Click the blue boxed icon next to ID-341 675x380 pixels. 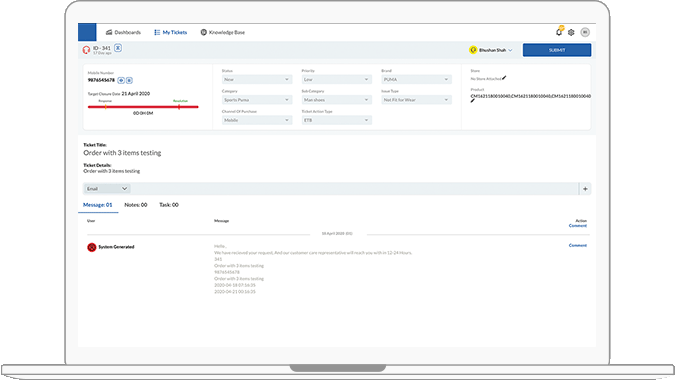[118, 48]
